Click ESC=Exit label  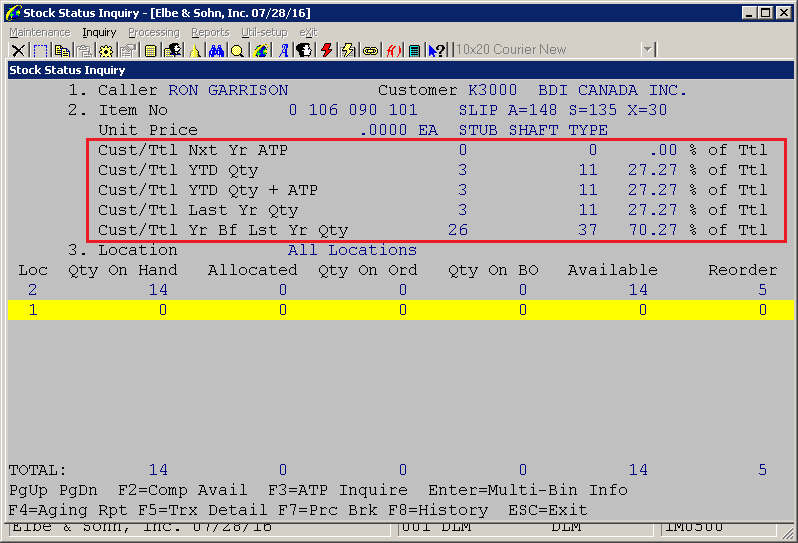coord(548,510)
